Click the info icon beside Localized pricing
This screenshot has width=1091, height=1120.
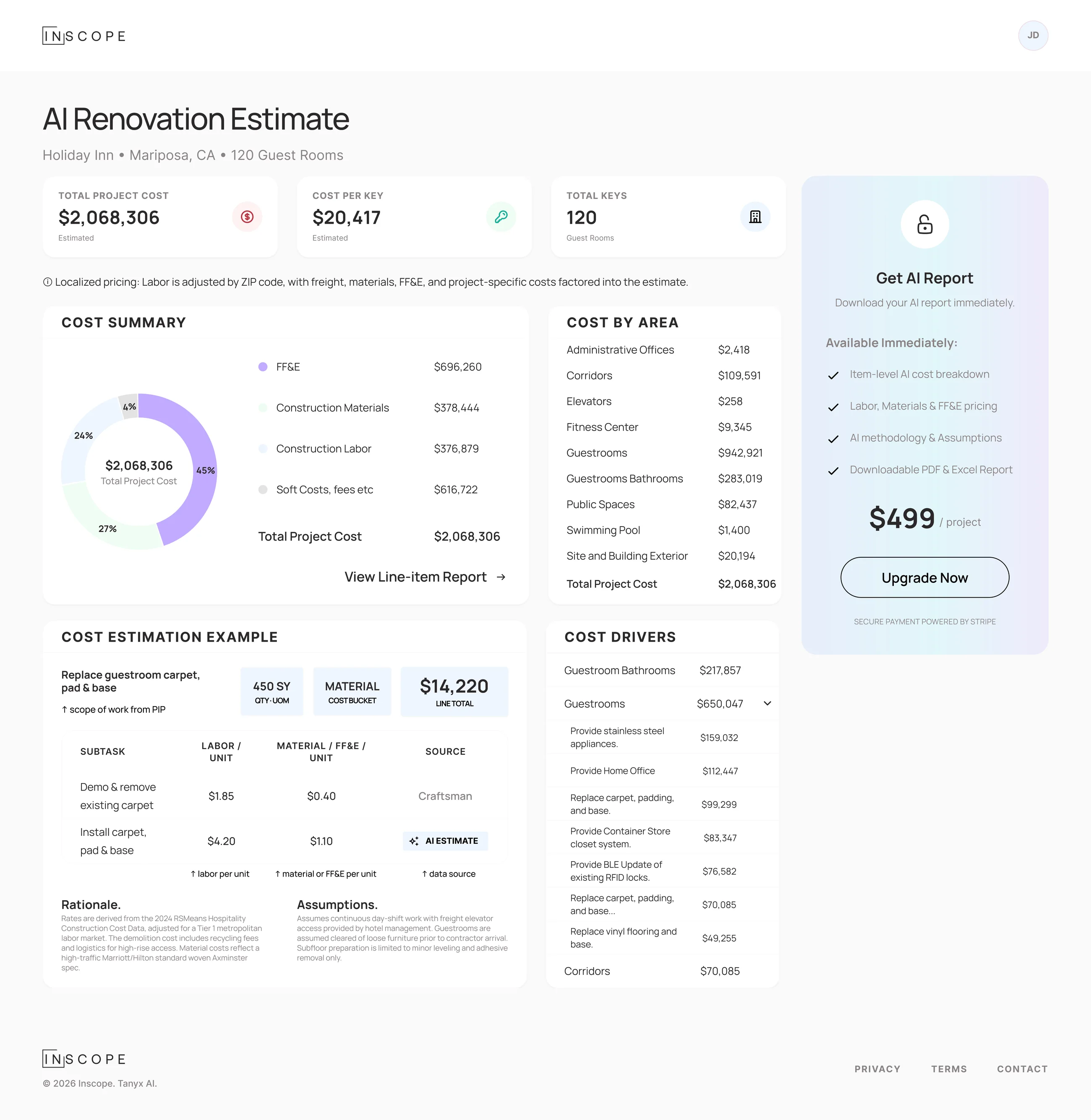click(47, 282)
